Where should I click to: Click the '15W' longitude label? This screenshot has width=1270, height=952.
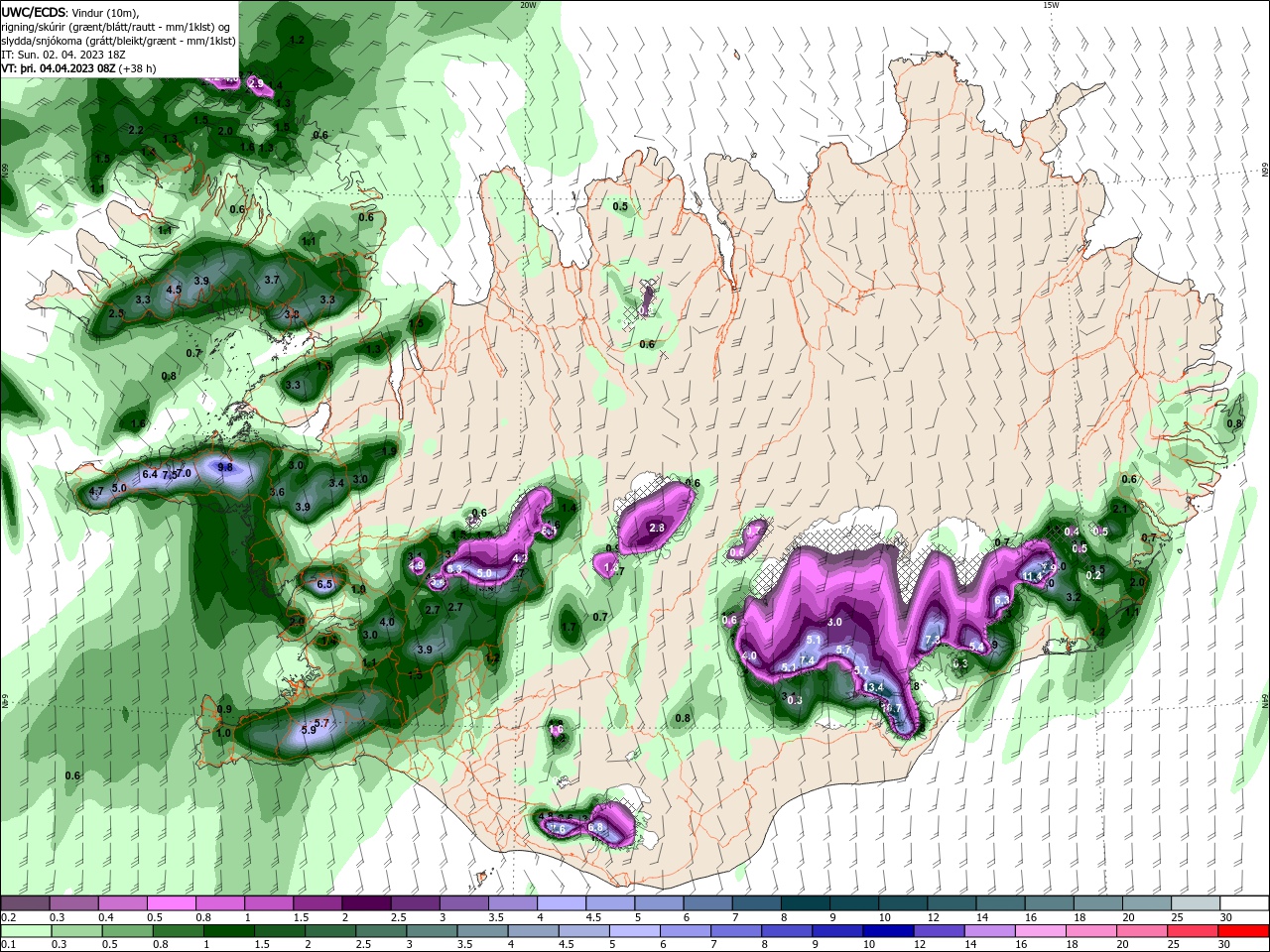tap(1051, 5)
